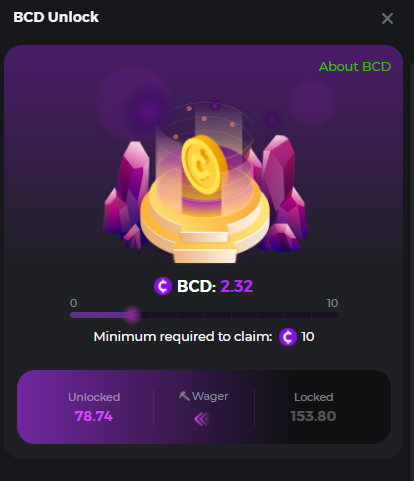Click the spinning gold coin illustration
The width and height of the screenshot is (414, 481).
click(x=204, y=165)
